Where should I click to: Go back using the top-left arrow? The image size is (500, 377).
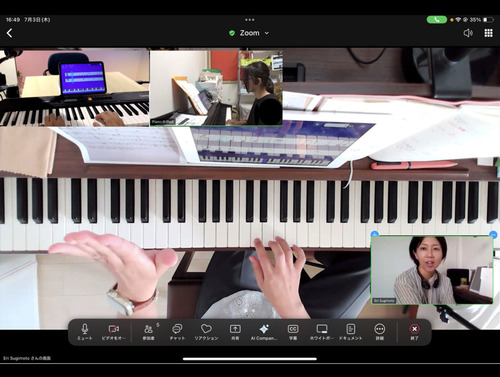click(9, 33)
